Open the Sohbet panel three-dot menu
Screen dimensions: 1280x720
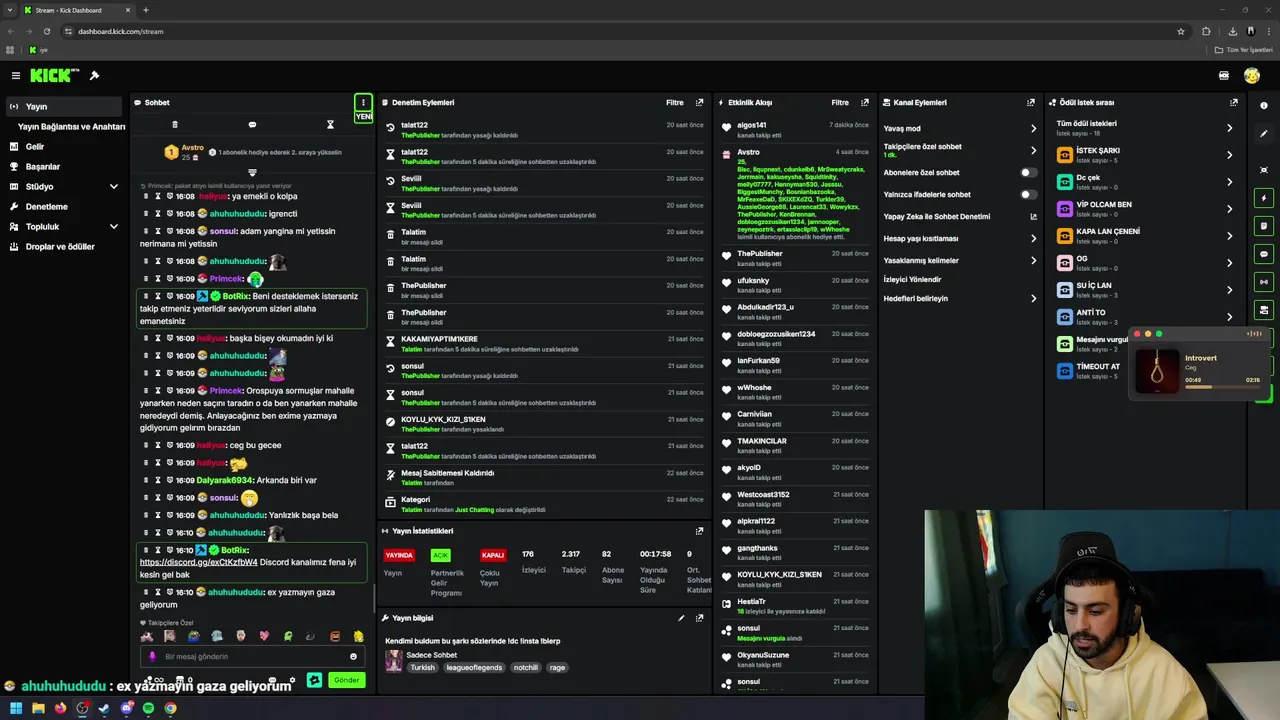click(x=363, y=102)
